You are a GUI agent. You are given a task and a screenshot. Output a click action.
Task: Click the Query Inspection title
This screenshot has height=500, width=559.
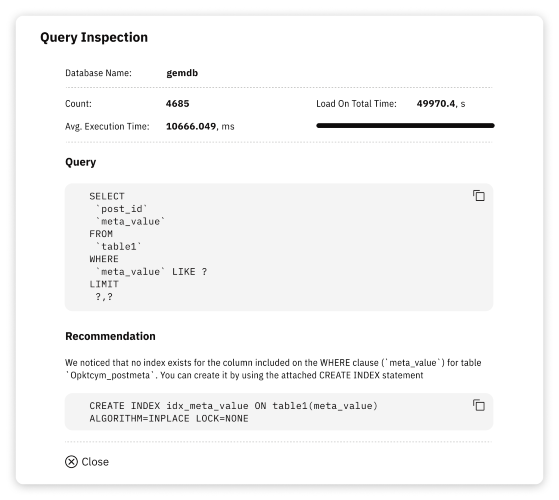pyautogui.click(x=94, y=37)
